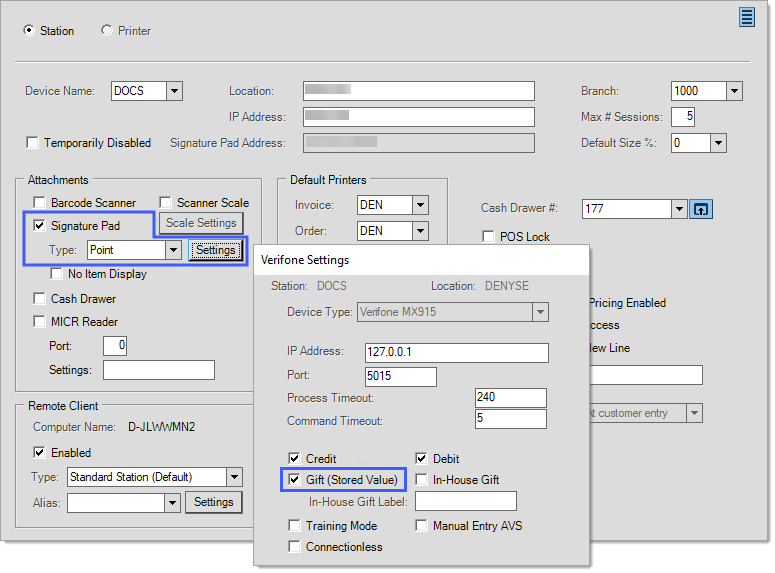Click the cash drawer open icon button

[x=700, y=209]
